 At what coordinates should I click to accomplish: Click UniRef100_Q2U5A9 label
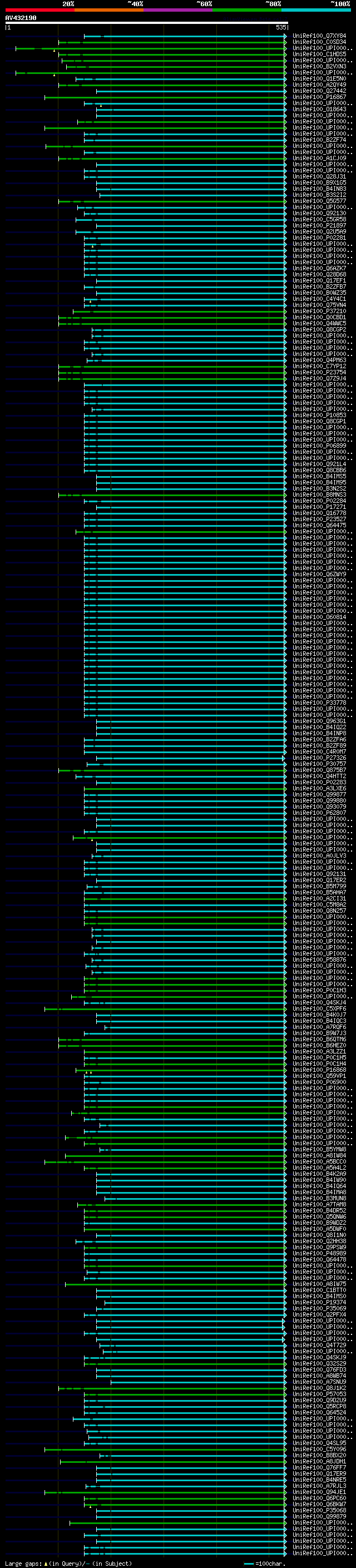(319, 232)
